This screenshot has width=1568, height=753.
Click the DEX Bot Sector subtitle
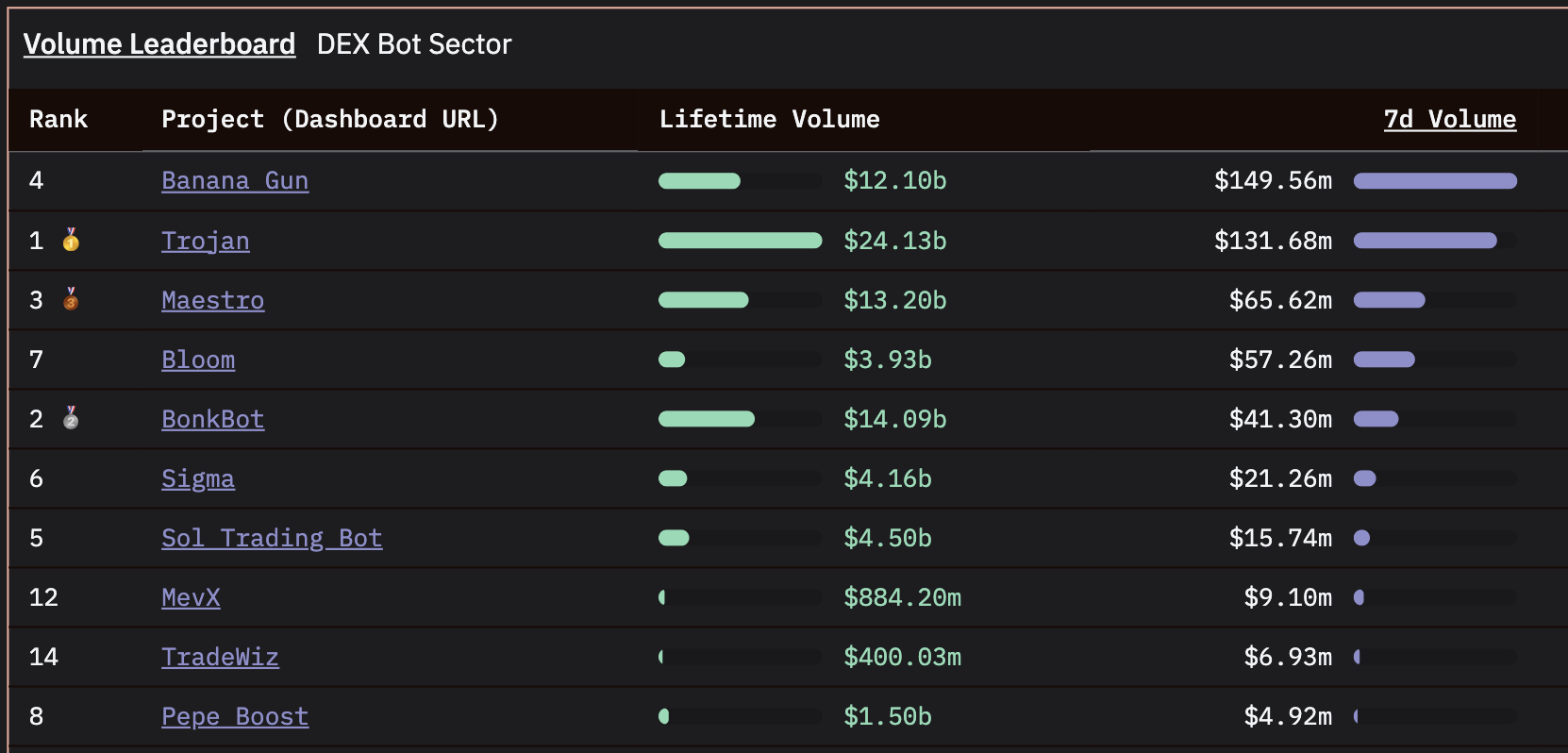coord(414,44)
